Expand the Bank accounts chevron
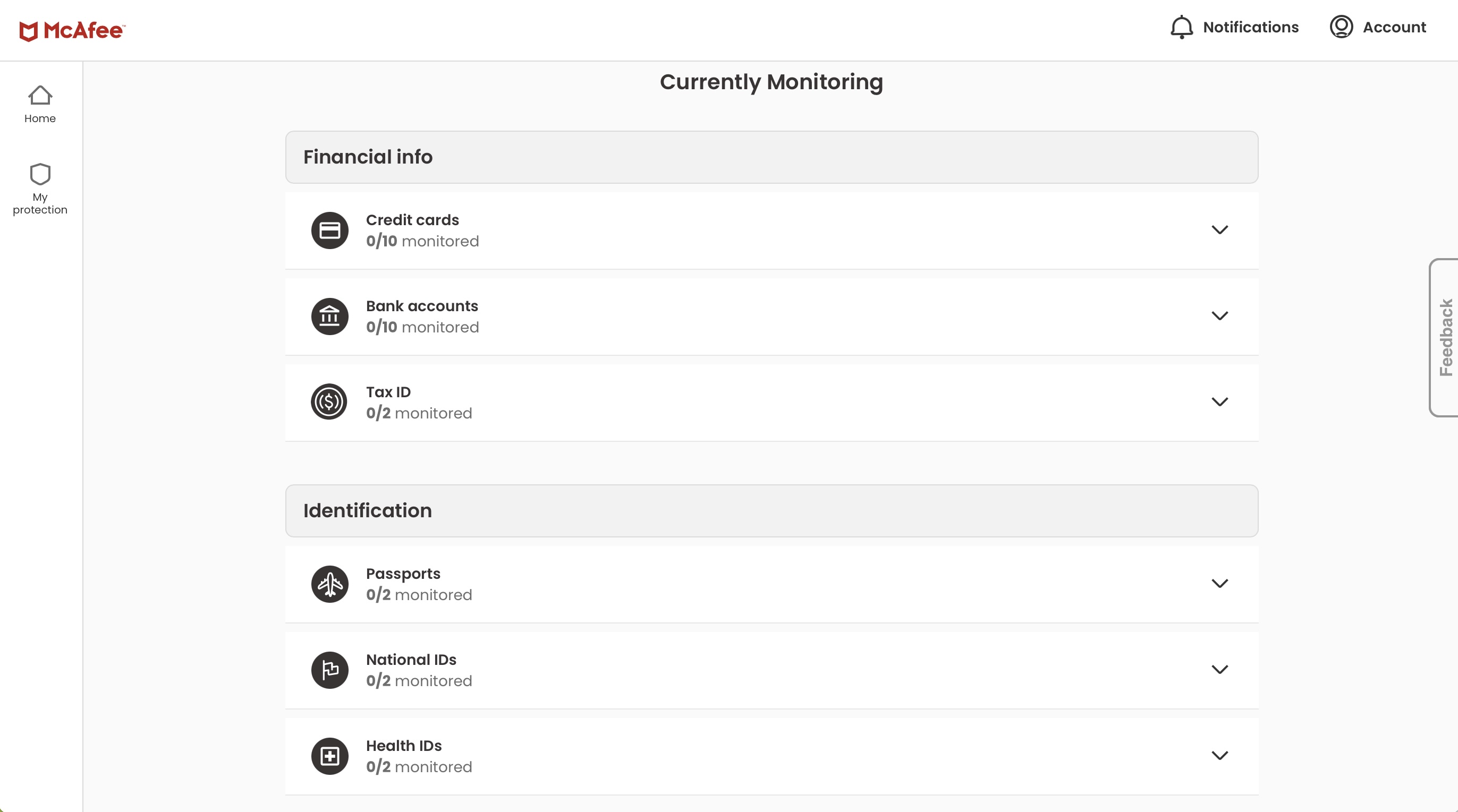This screenshot has height=812, width=1458. coord(1219,316)
